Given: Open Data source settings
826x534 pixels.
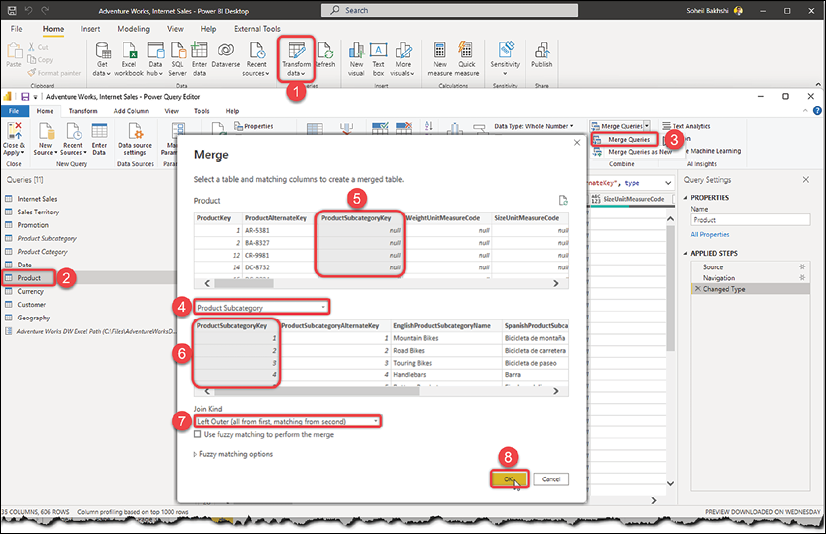Looking at the screenshot, I should click(135, 139).
